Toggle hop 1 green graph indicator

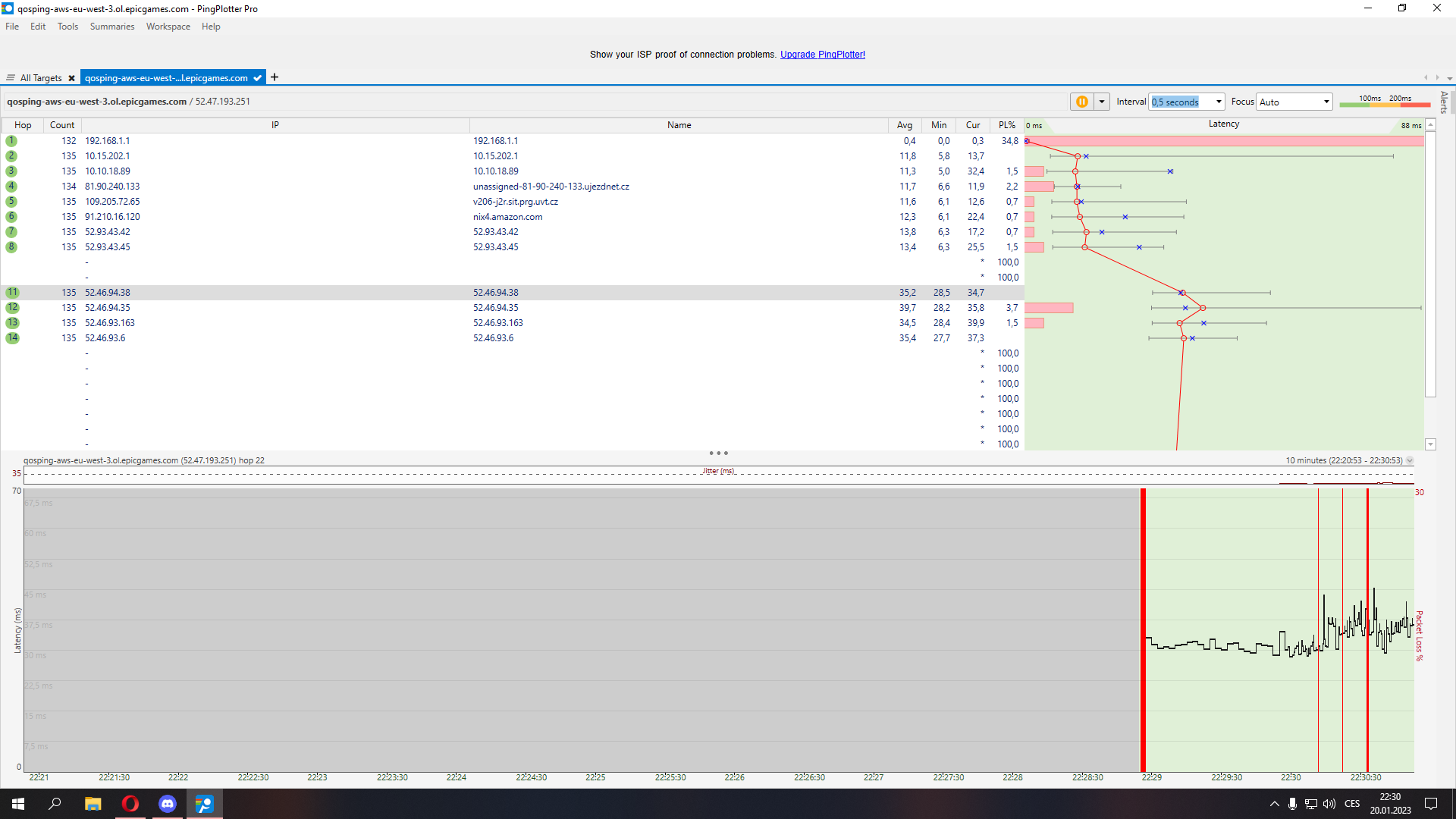coord(11,141)
